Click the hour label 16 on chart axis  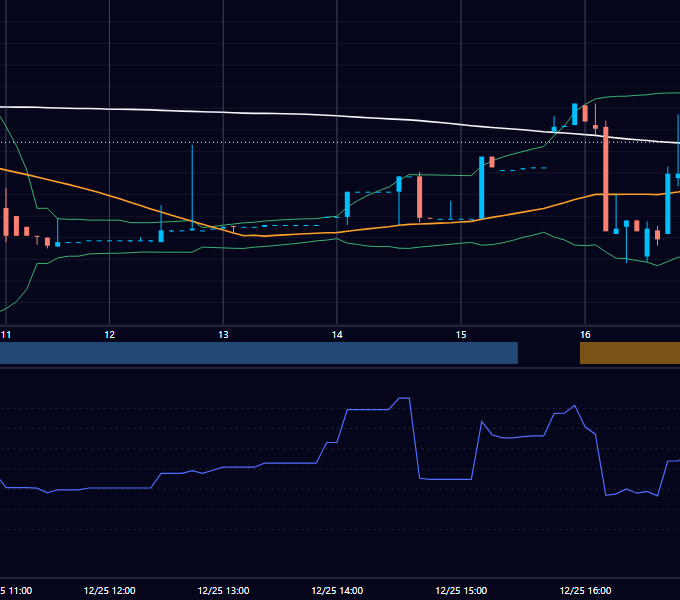point(585,335)
